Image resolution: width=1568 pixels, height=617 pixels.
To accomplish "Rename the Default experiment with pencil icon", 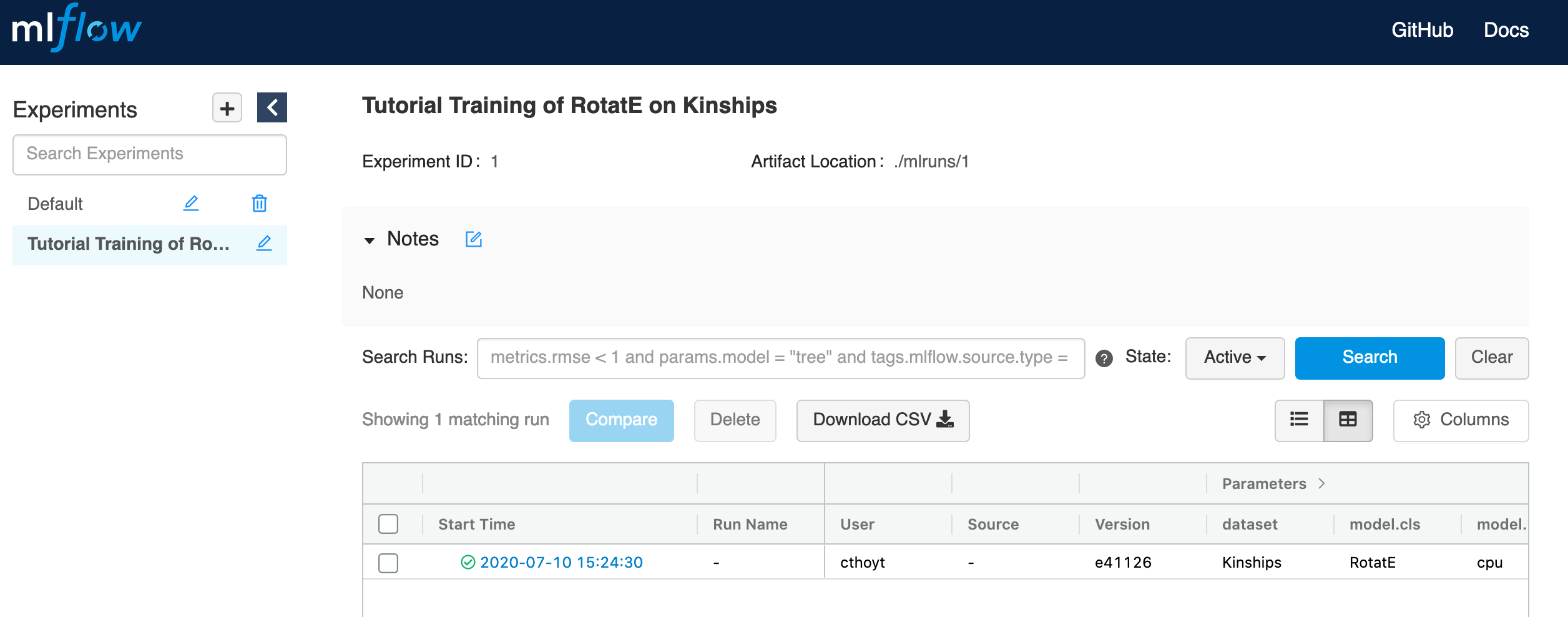I will [x=191, y=204].
